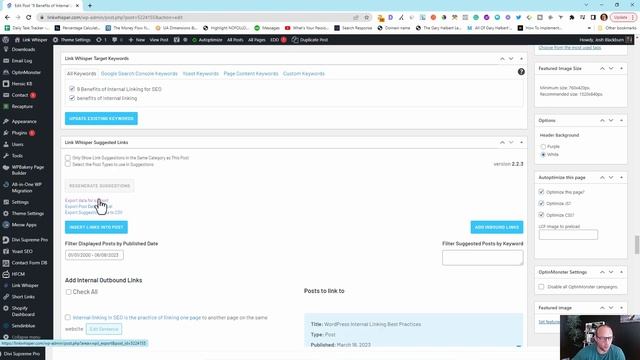The height and width of the screenshot is (360, 640).
Task: Select Purple header background radio
Action: [543, 147]
